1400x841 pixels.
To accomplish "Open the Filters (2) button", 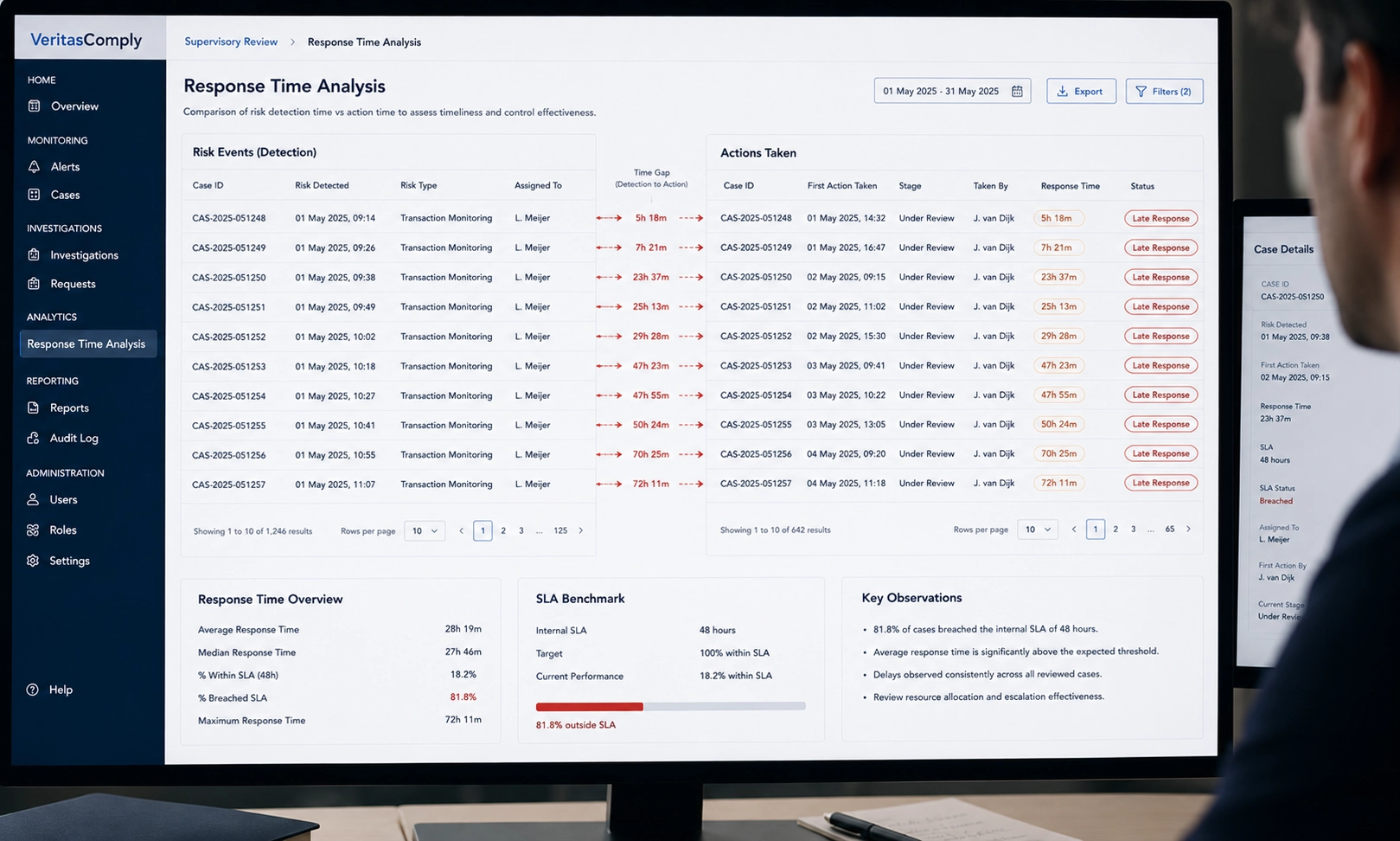I will click(1164, 91).
